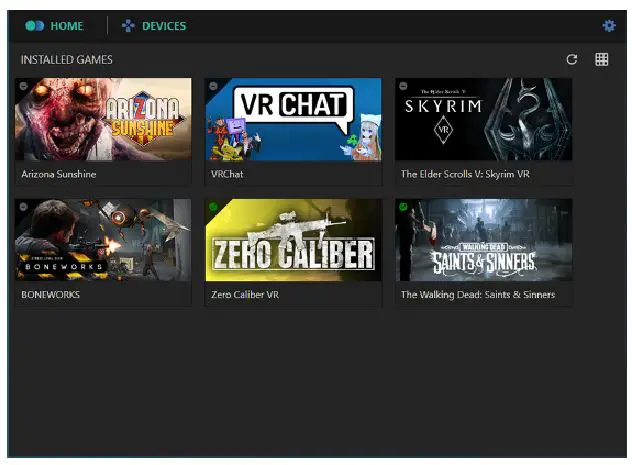The height and width of the screenshot is (465, 632).
Task: Toggle green status badge on Zero Caliber
Action: coord(214,207)
